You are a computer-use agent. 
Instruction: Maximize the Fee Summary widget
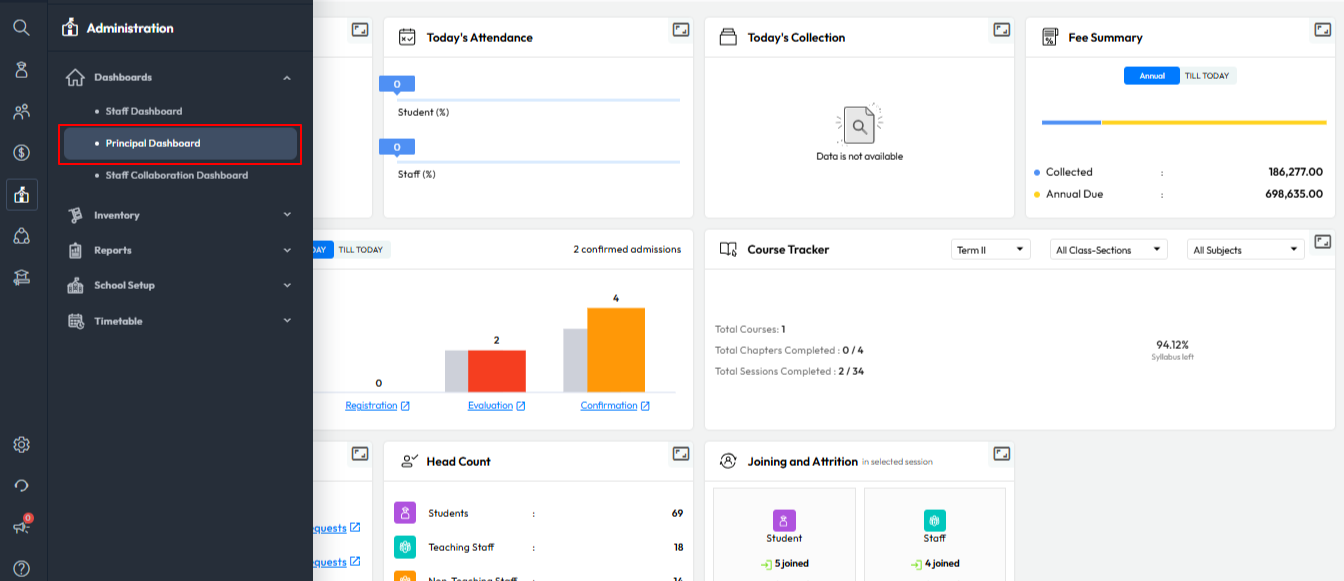pyautogui.click(x=1323, y=30)
